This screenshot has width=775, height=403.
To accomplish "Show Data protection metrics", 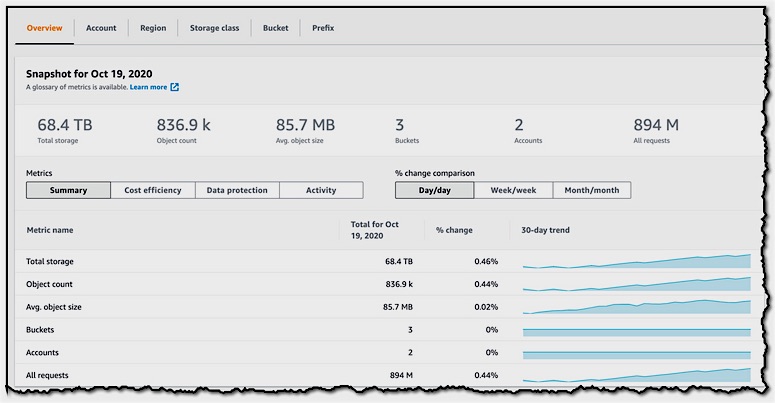I will (x=237, y=190).
